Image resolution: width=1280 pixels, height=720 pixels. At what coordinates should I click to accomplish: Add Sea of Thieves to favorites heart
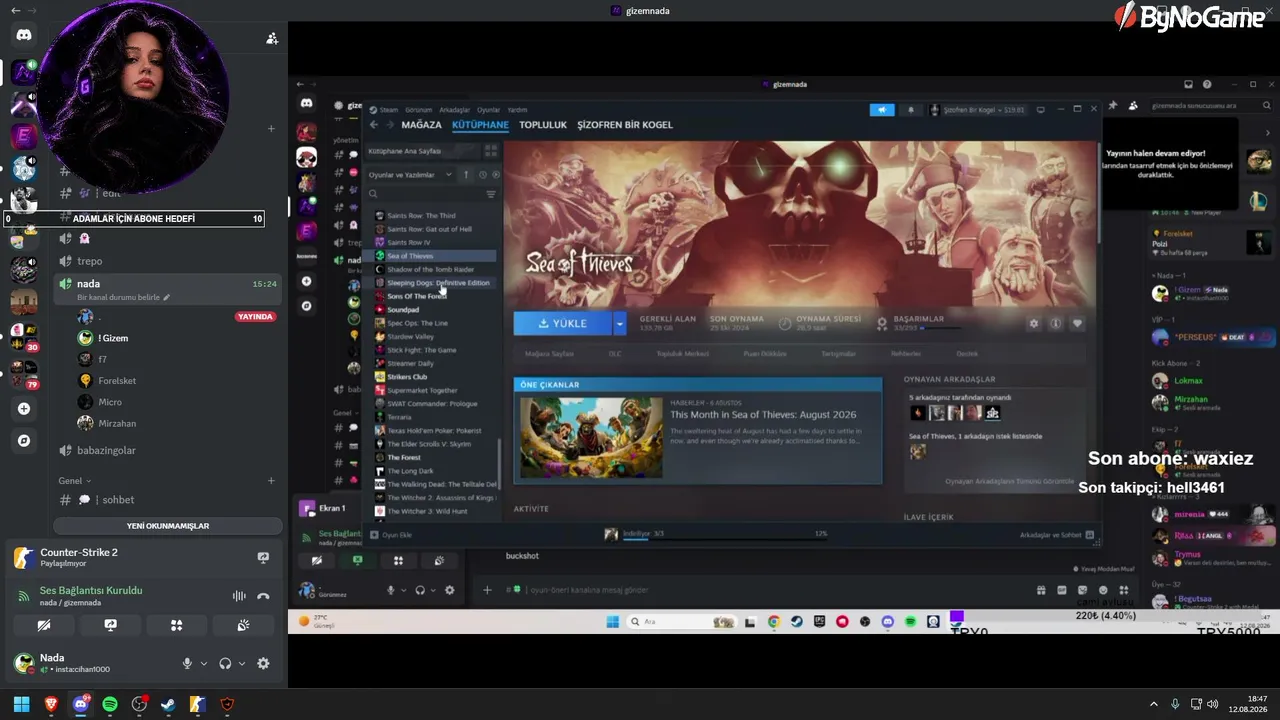(1077, 324)
